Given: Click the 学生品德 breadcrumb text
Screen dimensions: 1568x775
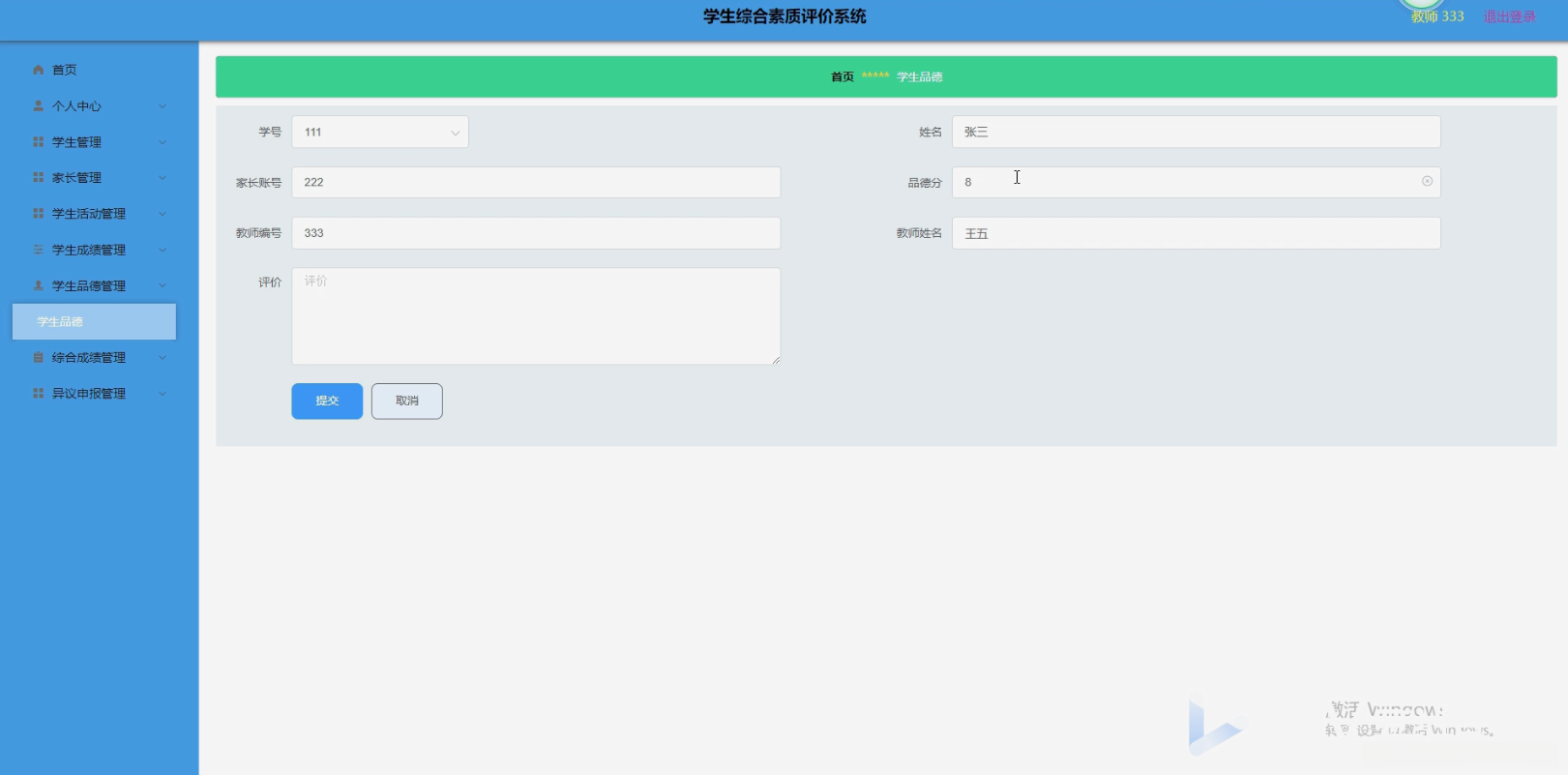Looking at the screenshot, I should point(920,77).
